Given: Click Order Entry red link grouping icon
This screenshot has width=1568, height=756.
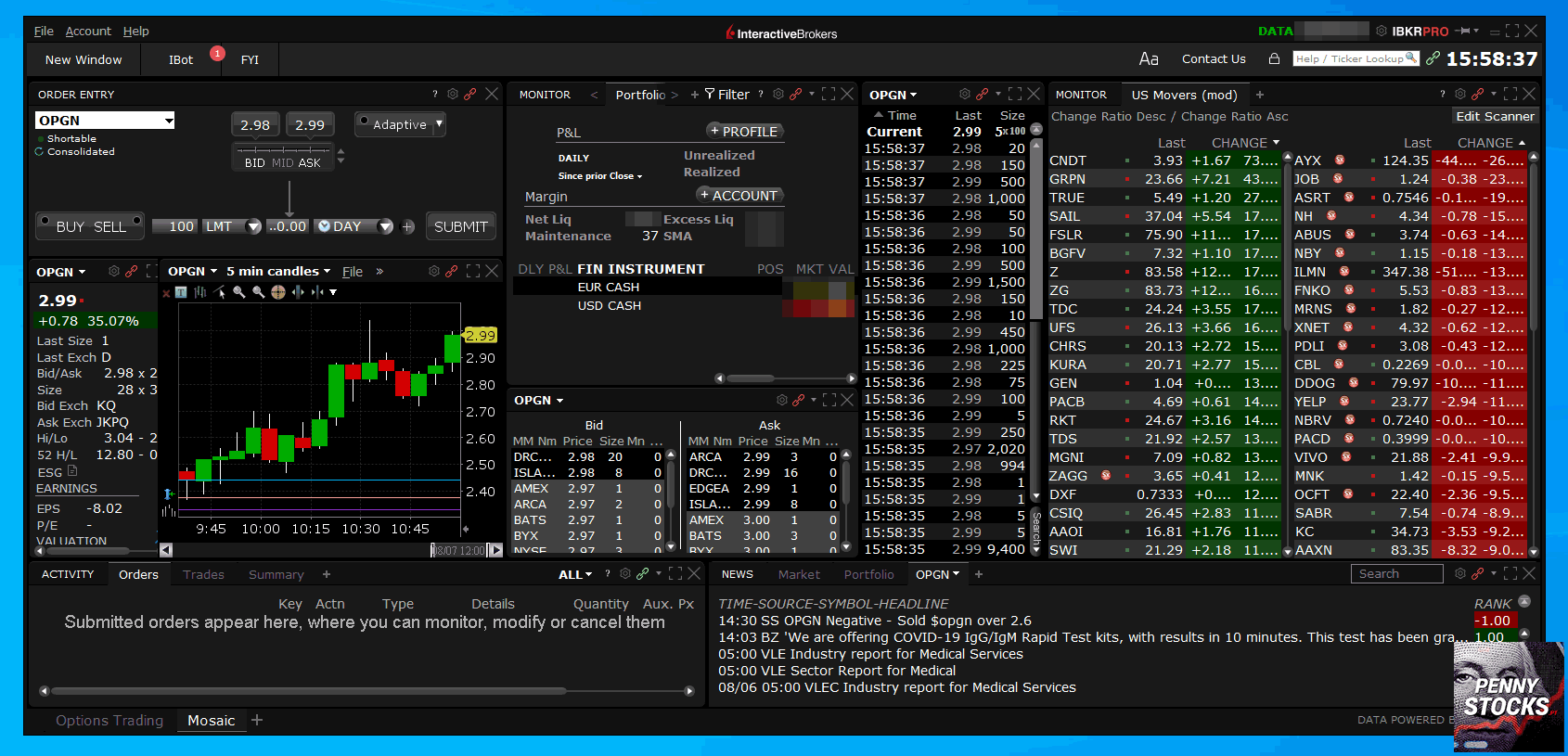Looking at the screenshot, I should (x=470, y=94).
